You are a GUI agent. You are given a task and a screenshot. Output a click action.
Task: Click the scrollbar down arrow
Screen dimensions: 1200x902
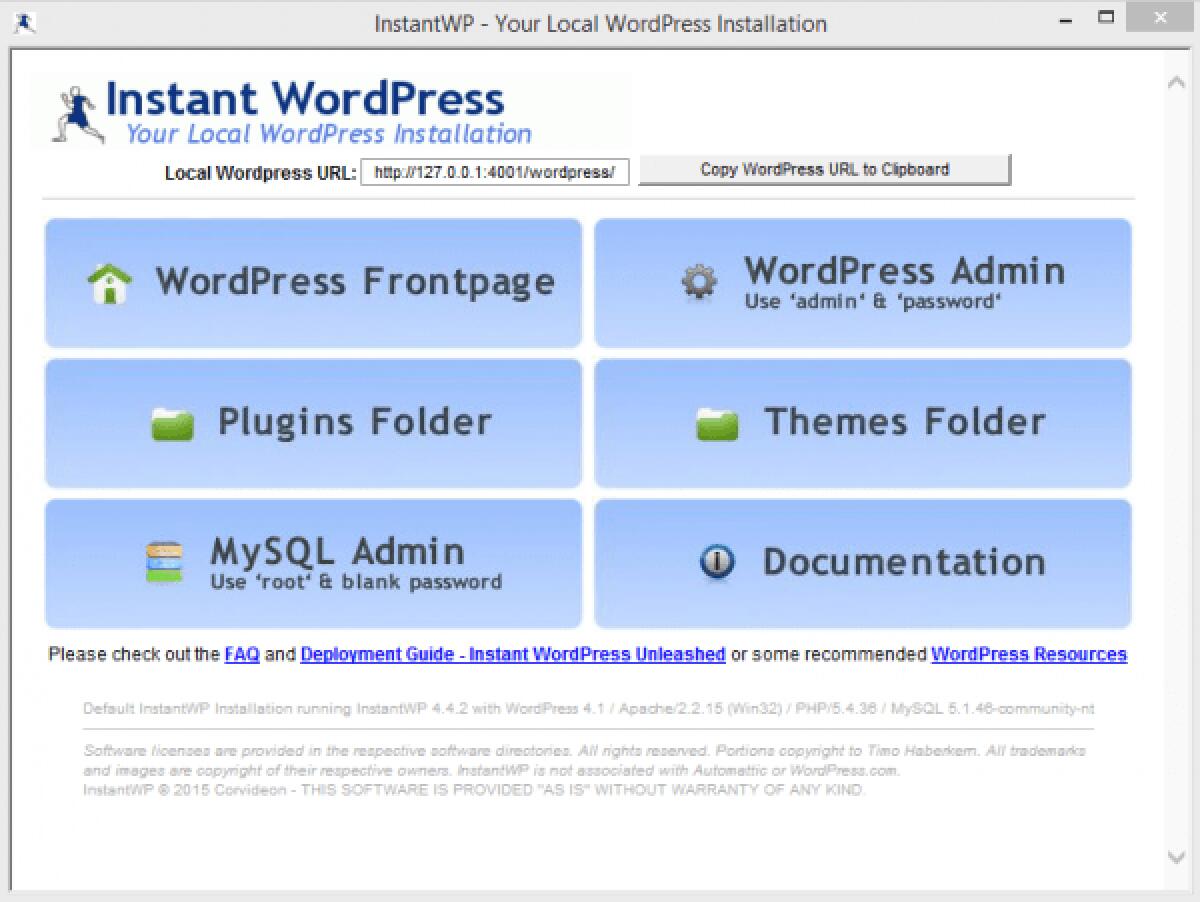point(1177,857)
